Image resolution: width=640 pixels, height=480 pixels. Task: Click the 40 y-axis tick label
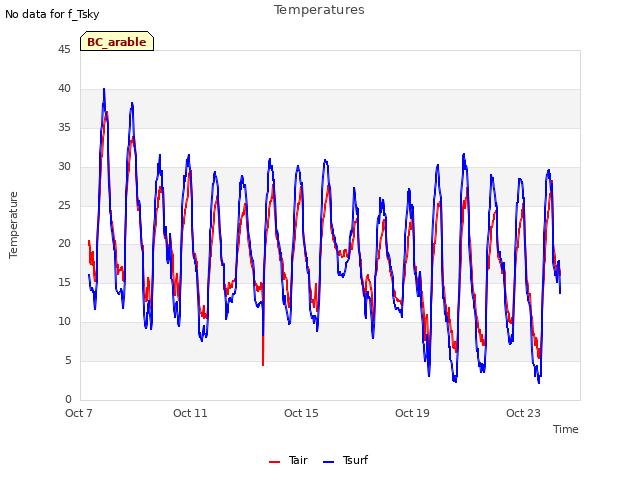[64, 88]
